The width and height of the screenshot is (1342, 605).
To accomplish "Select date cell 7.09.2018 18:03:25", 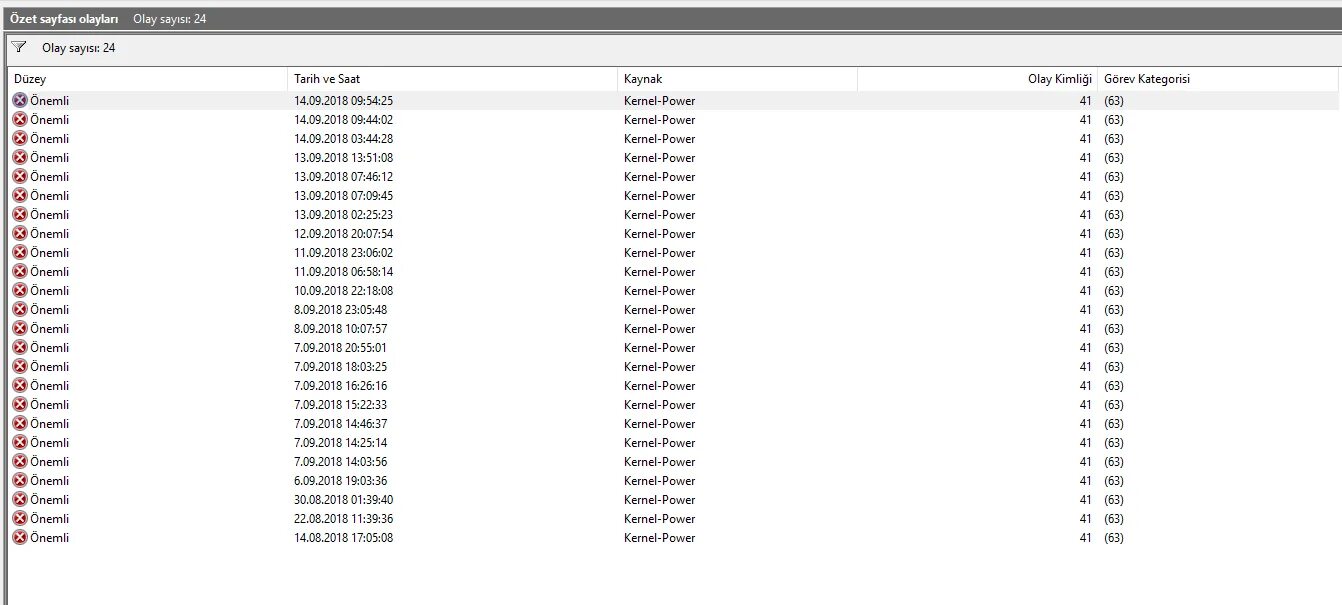I will click(340, 366).
